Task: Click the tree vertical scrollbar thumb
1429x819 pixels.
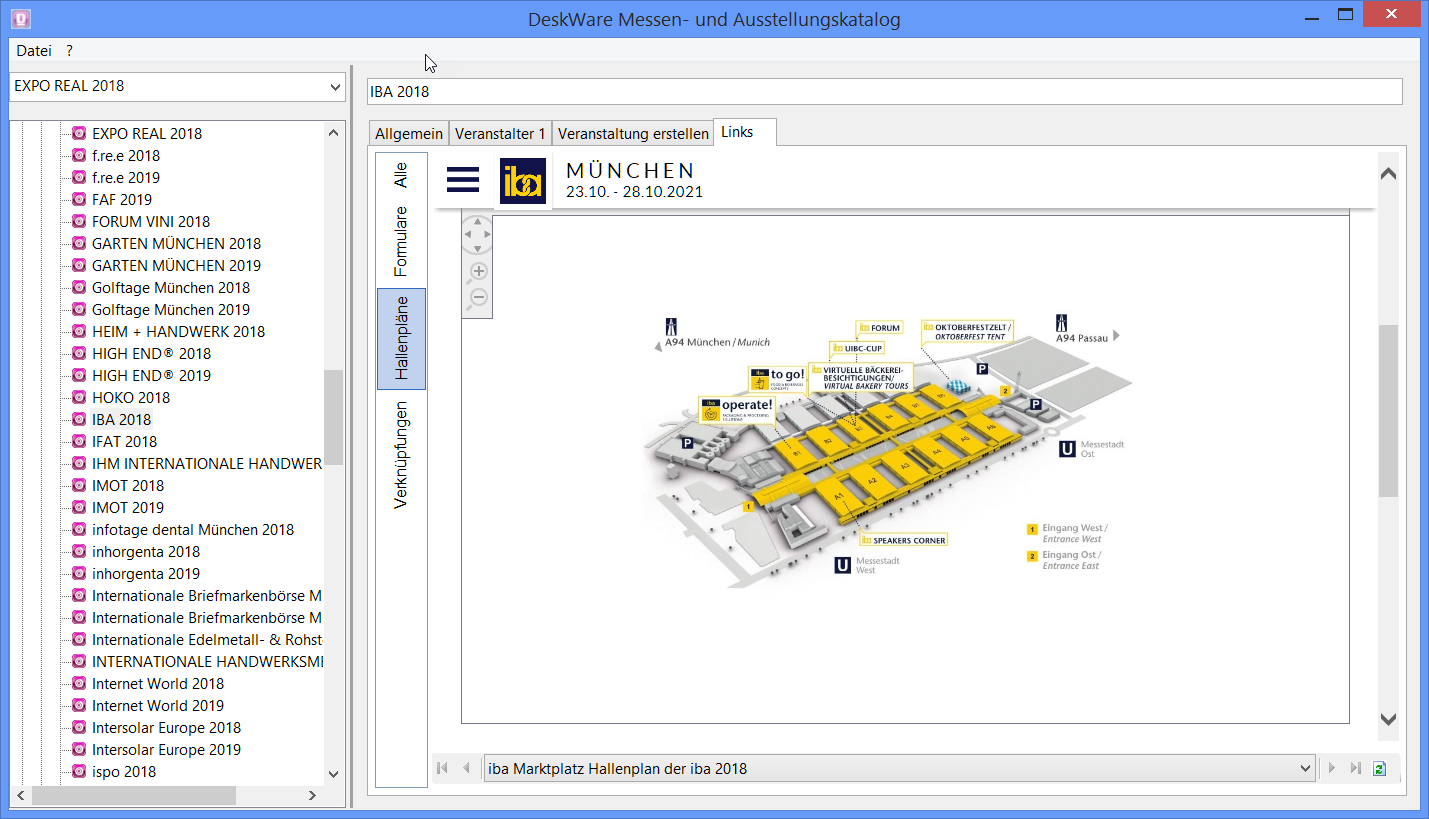Action: [x=334, y=417]
